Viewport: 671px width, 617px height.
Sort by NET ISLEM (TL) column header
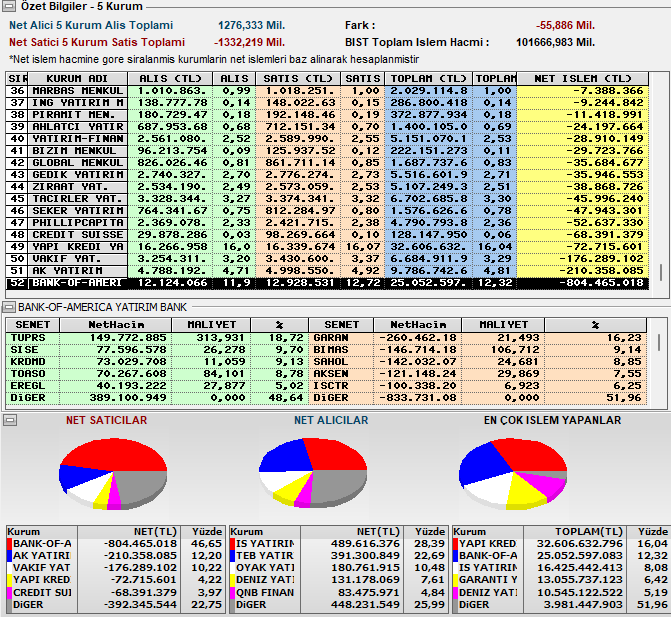[x=582, y=79]
